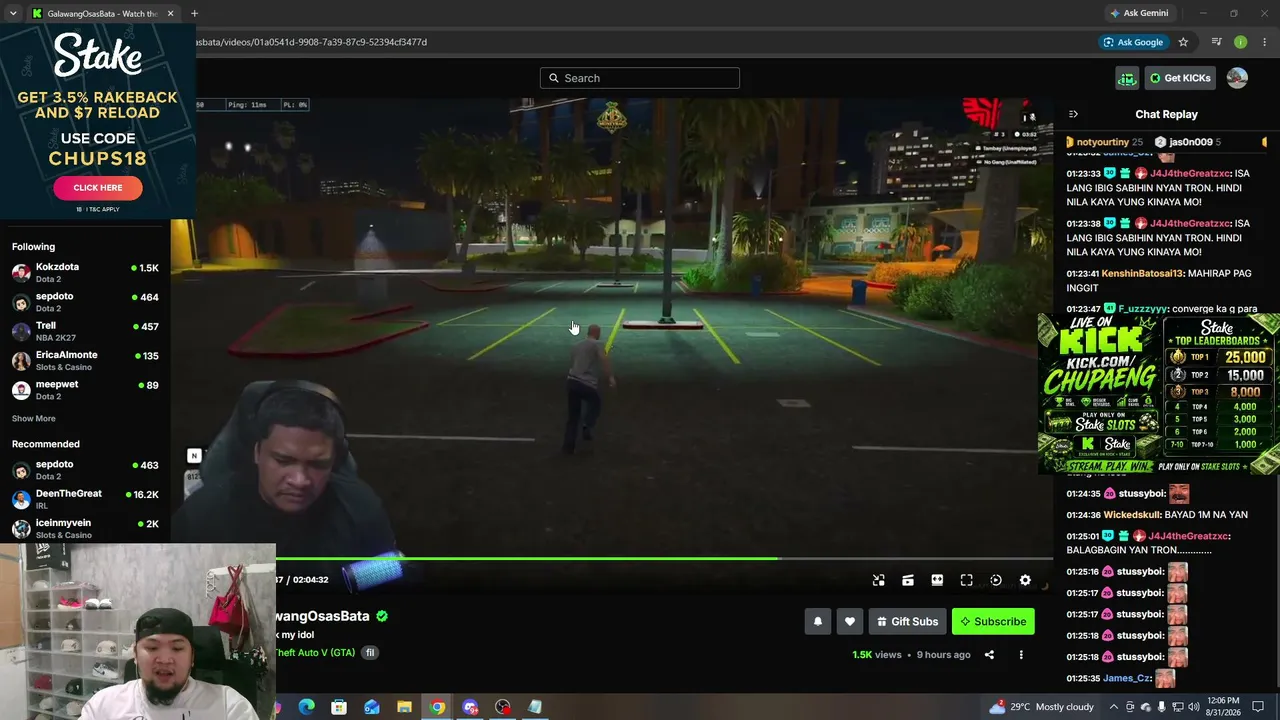Open Microsoft Store from the taskbar

pos(339,707)
